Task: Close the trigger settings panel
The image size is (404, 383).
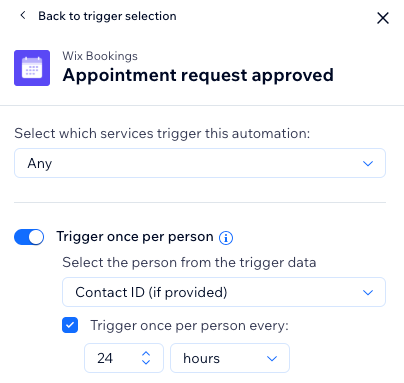Action: pyautogui.click(x=383, y=18)
